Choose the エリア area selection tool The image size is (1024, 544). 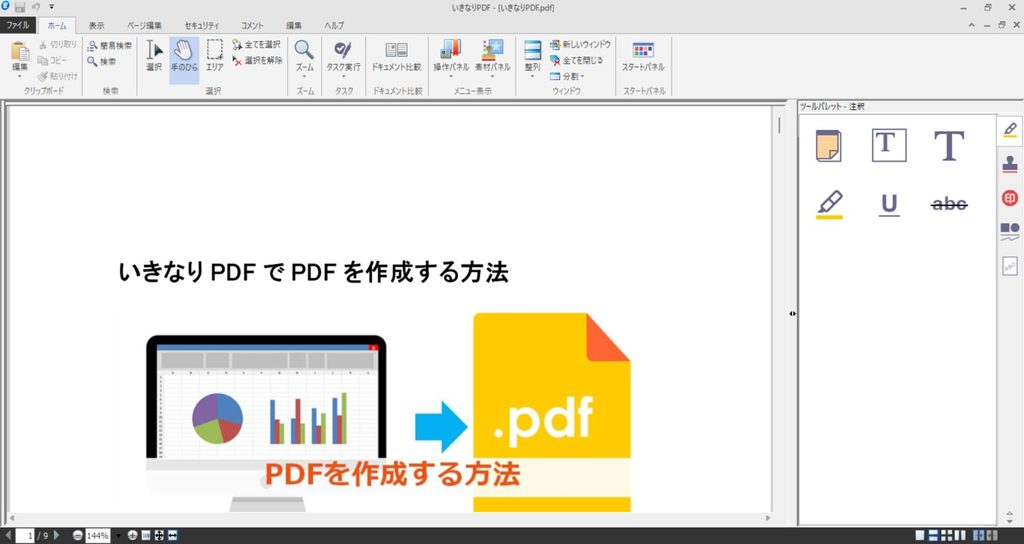click(x=214, y=57)
